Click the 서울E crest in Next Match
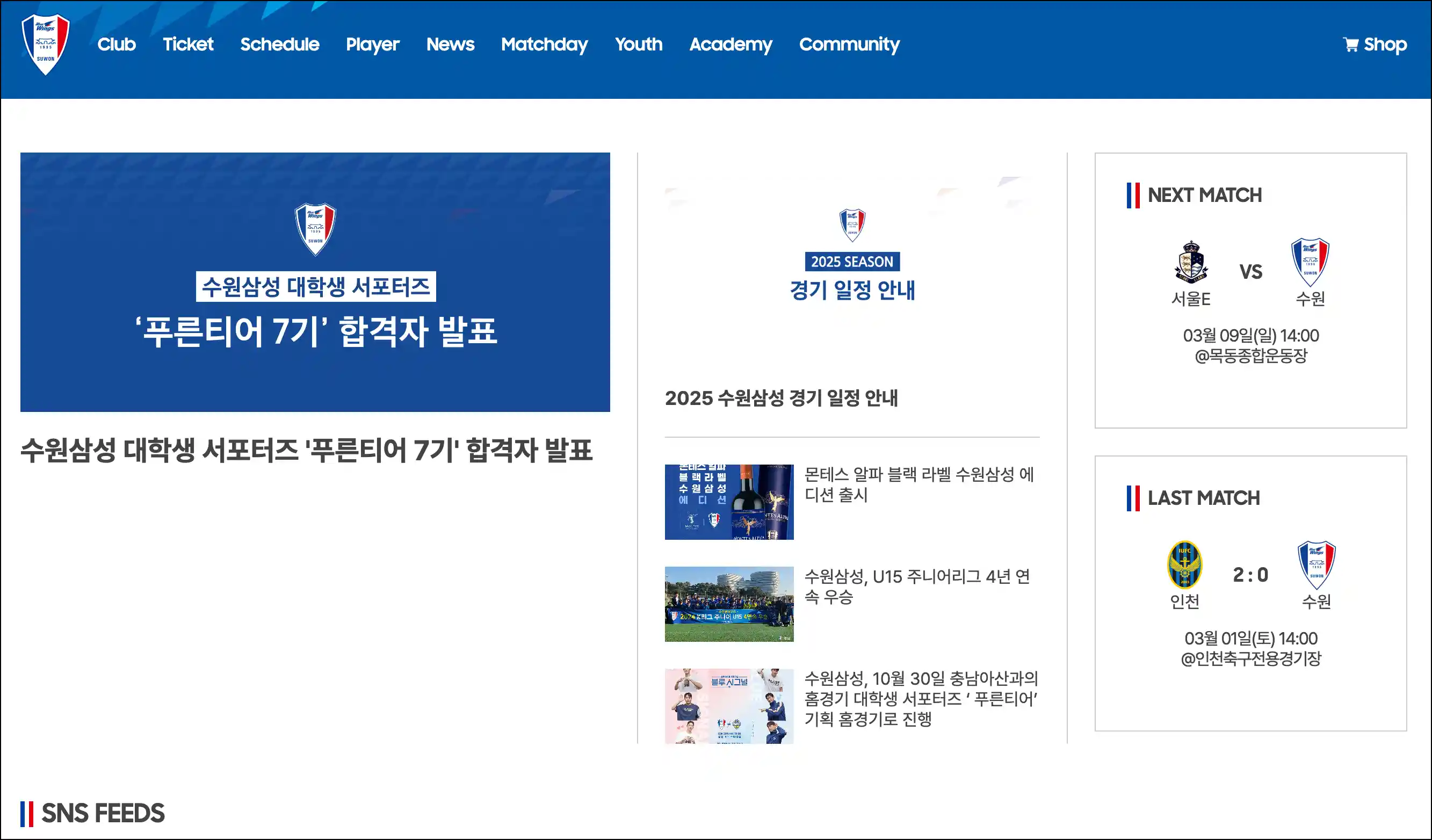The height and width of the screenshot is (840, 1432). click(1190, 262)
